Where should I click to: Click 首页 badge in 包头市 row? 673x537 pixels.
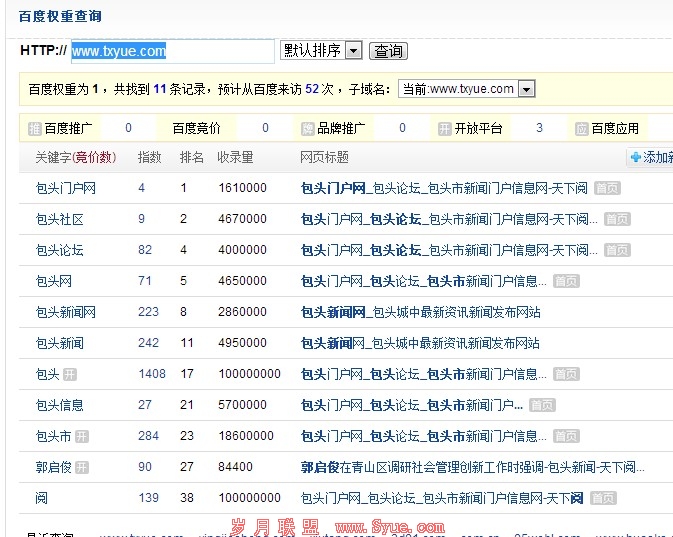click(566, 436)
